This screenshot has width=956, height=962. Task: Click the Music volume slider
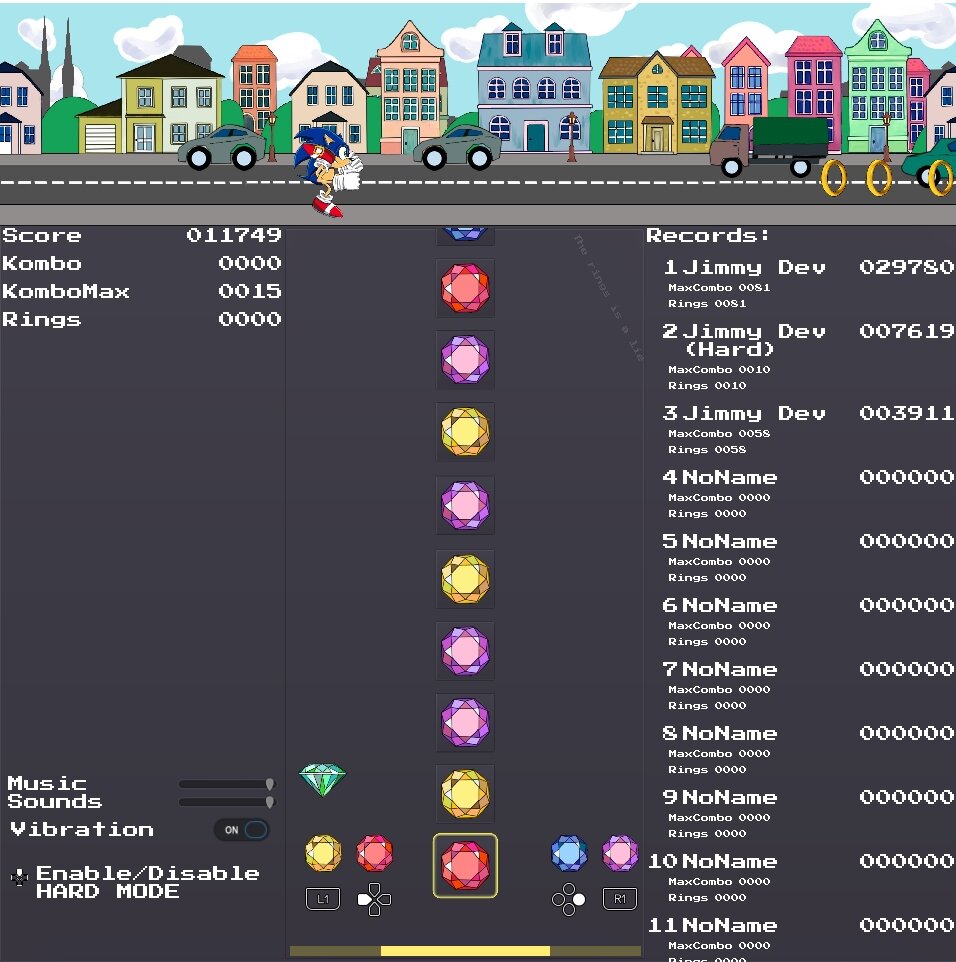tap(225, 784)
